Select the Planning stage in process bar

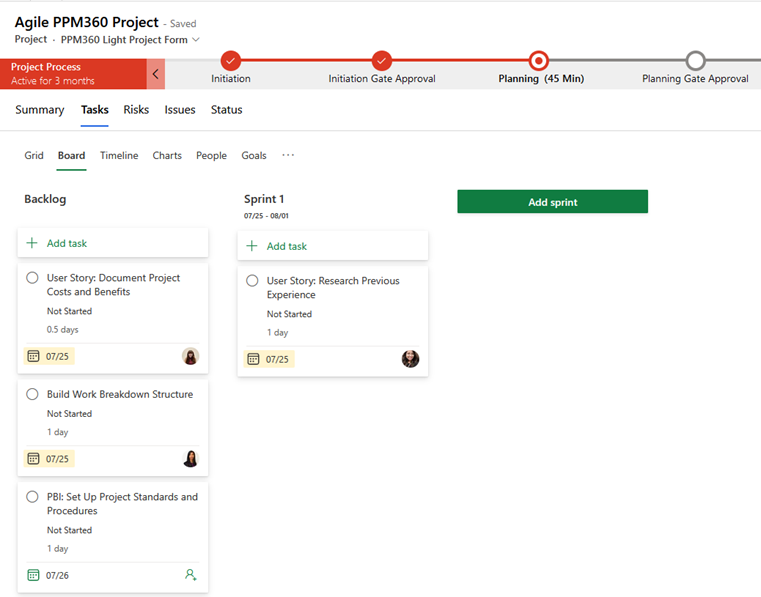point(539,61)
